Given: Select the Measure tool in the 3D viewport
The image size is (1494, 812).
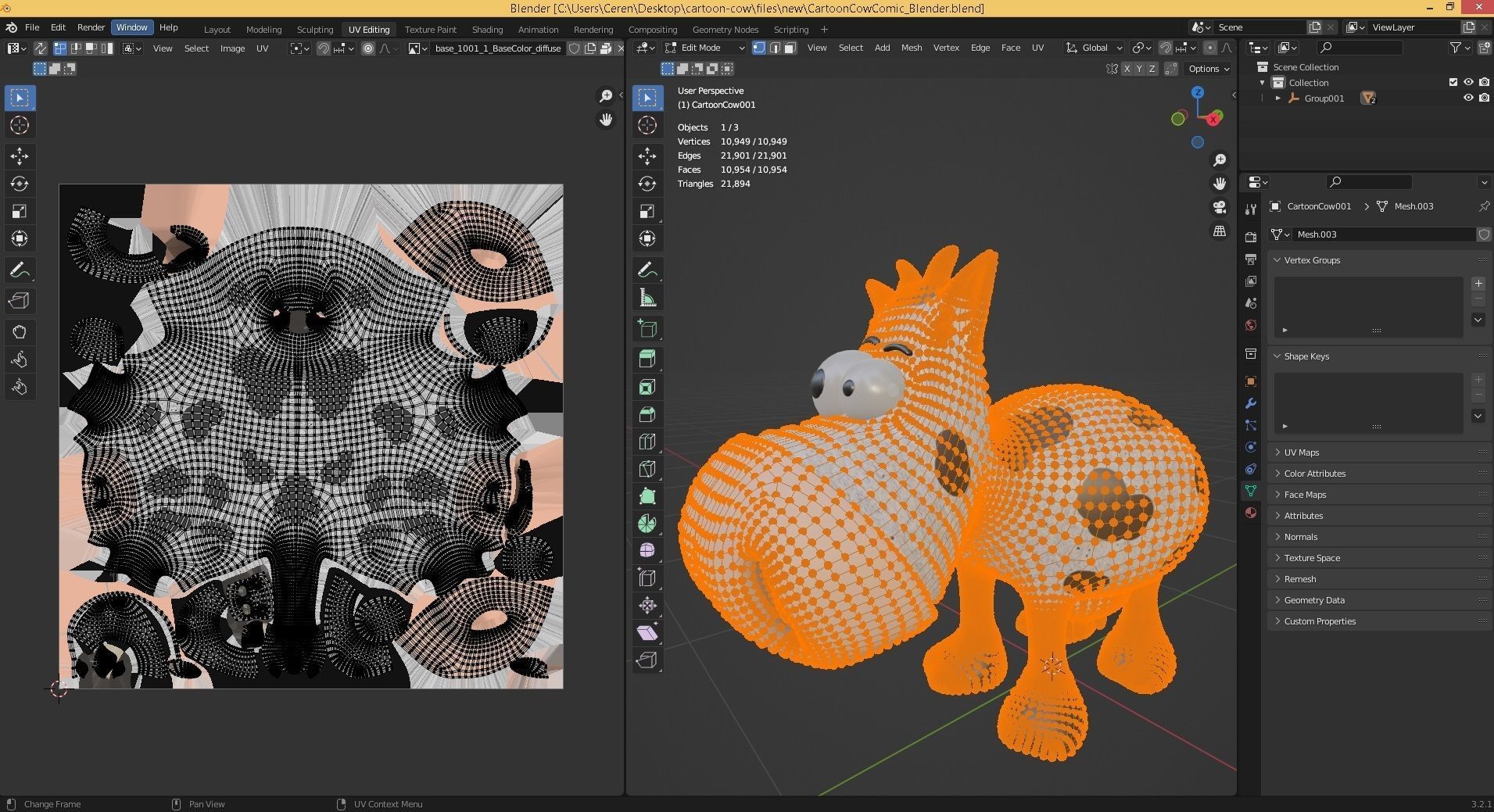Looking at the screenshot, I should [647, 298].
